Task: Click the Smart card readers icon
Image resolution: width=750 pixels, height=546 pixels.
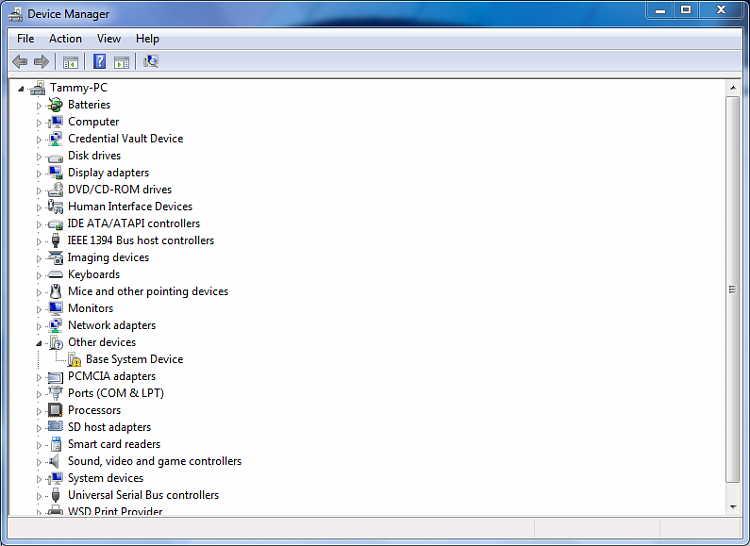Action: click(56, 444)
